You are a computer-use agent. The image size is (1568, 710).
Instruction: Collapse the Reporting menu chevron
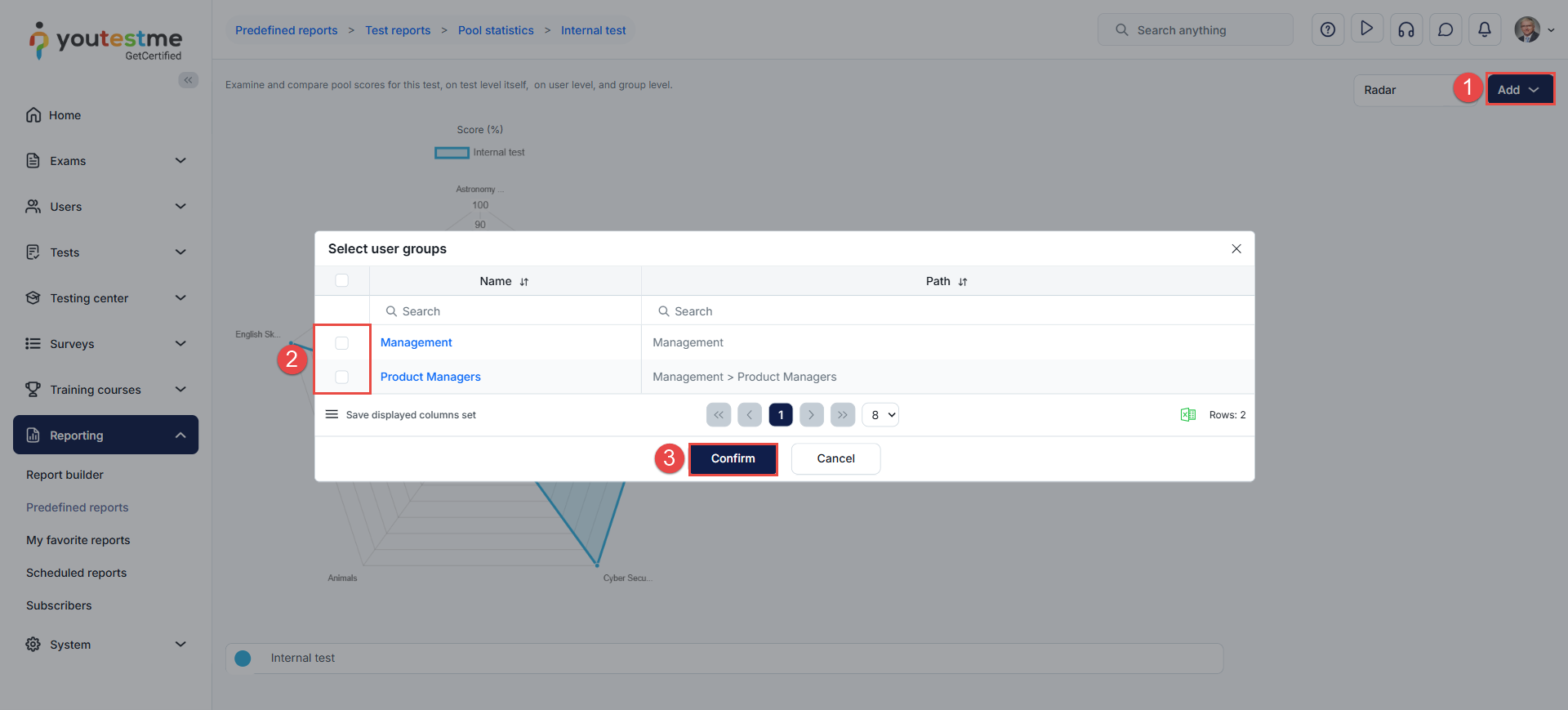click(x=180, y=435)
